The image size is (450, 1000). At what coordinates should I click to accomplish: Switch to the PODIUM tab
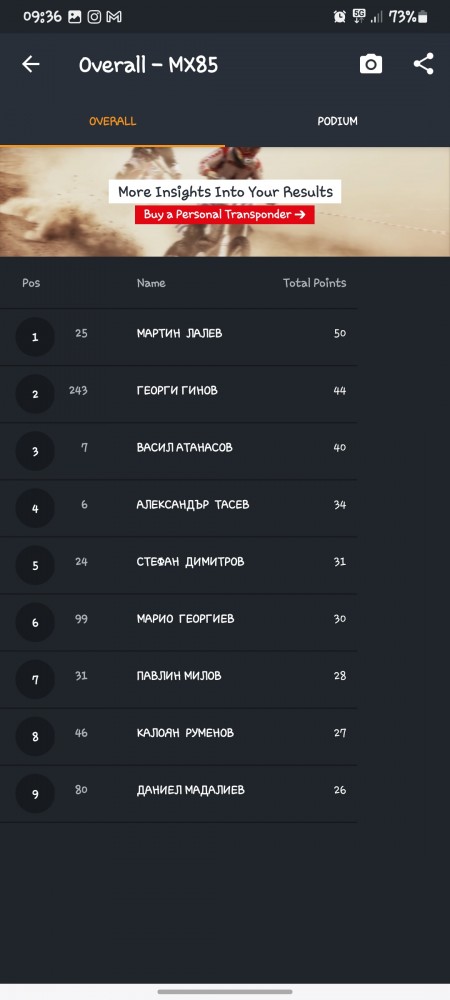(x=337, y=121)
